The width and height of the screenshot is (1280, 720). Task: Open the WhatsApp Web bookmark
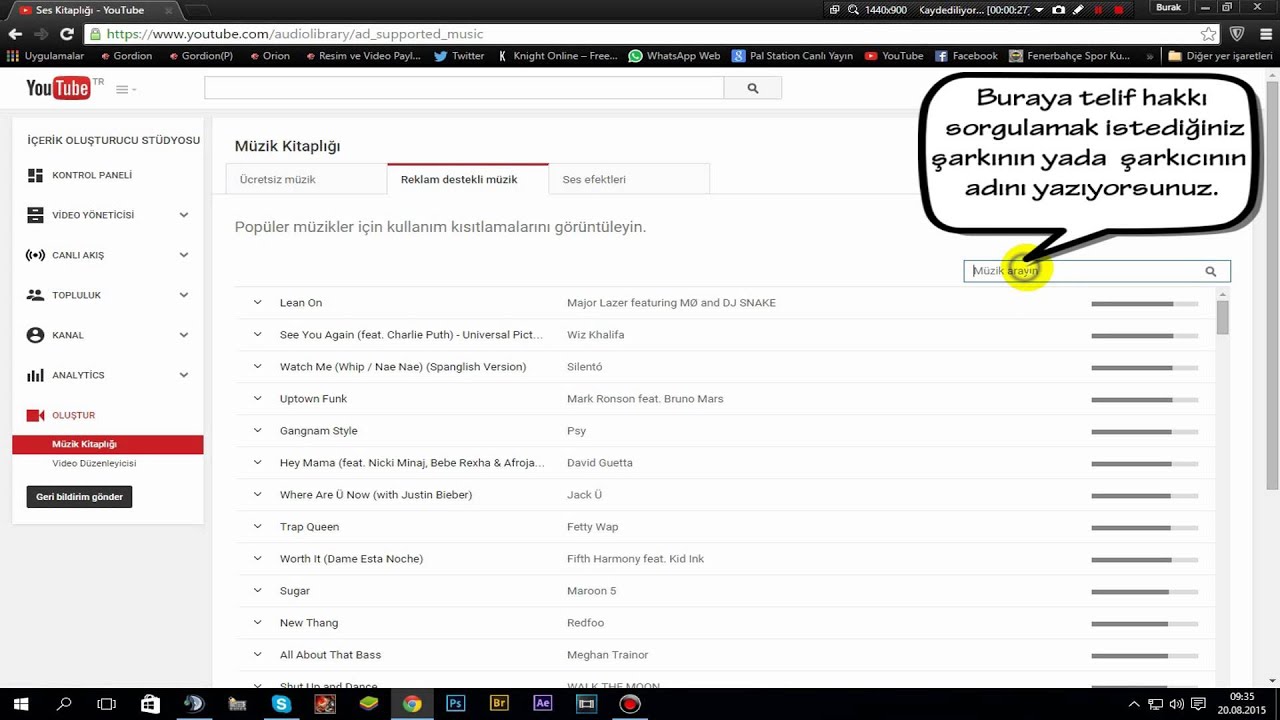(675, 56)
